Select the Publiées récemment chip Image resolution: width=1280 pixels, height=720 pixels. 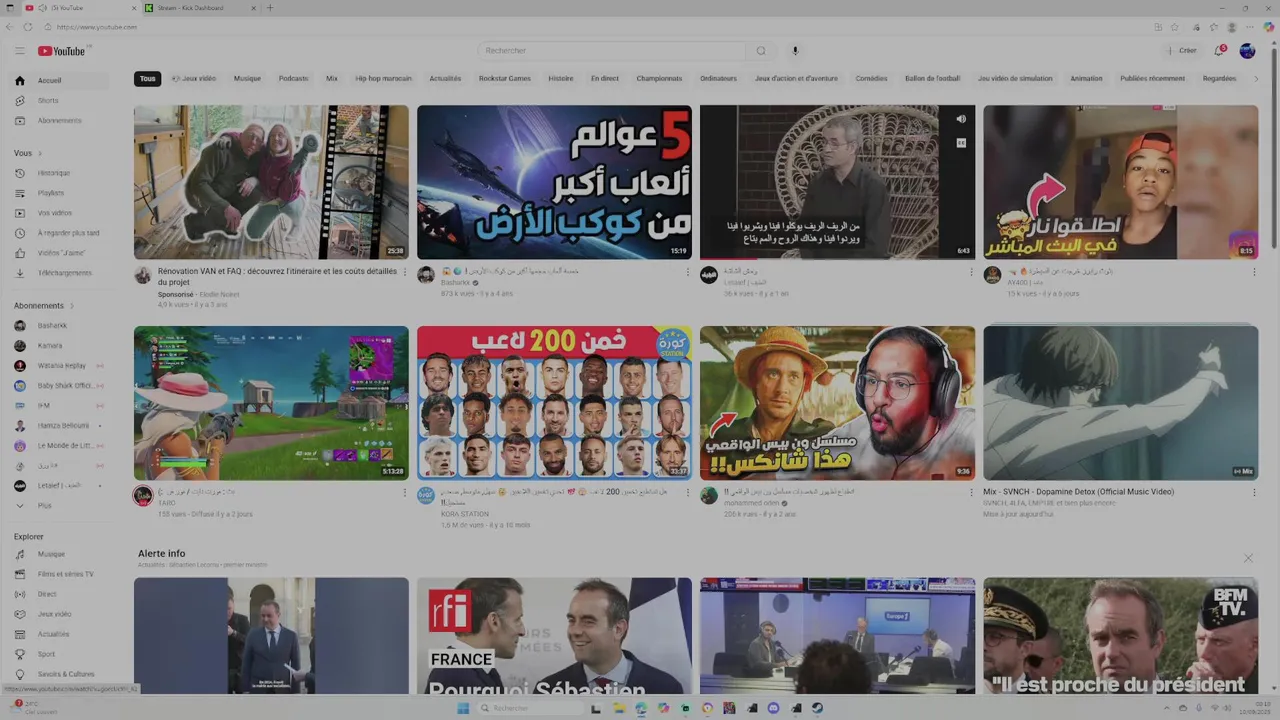pyautogui.click(x=1152, y=78)
